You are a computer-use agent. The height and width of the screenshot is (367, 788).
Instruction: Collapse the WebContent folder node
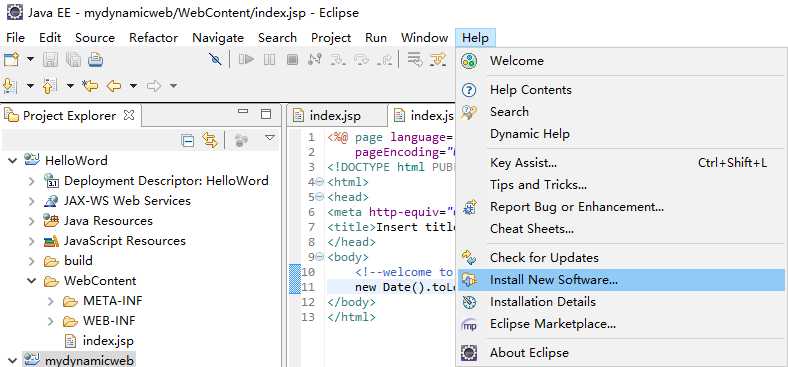(x=32, y=281)
